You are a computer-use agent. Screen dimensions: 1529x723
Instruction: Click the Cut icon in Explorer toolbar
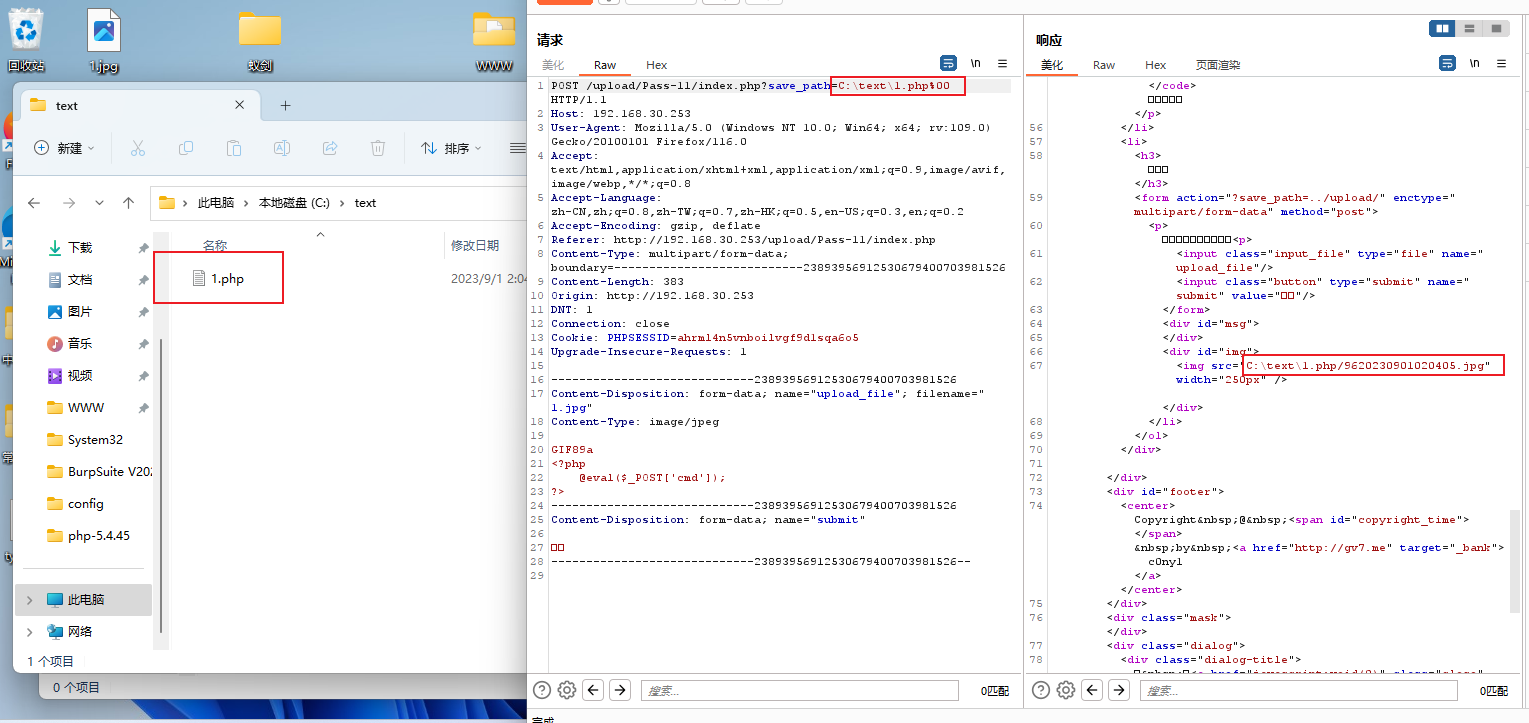click(x=138, y=148)
